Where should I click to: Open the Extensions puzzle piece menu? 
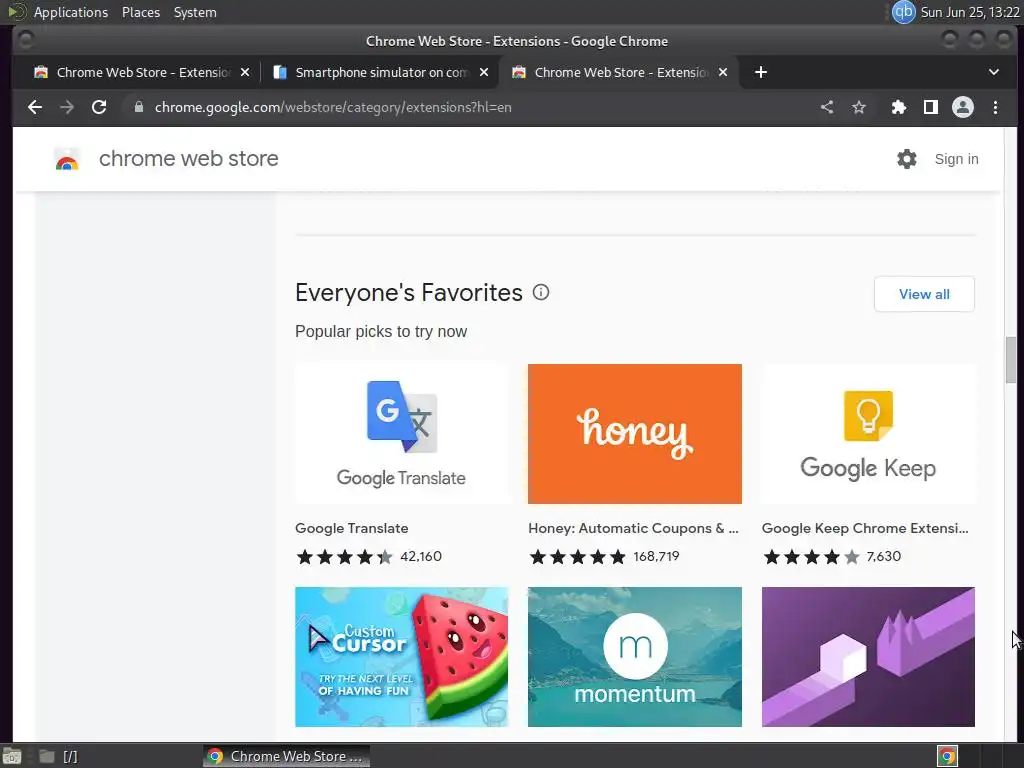[x=899, y=107]
